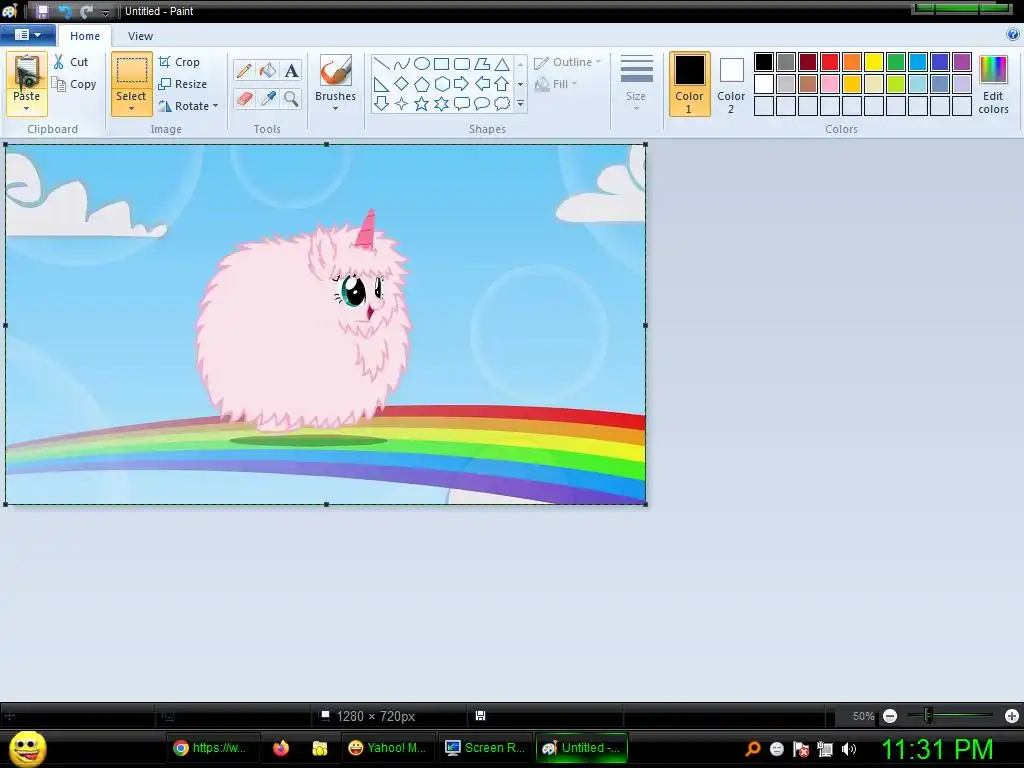The width and height of the screenshot is (1024, 768).
Task: Pick the Oval callout shape
Action: coord(482,103)
